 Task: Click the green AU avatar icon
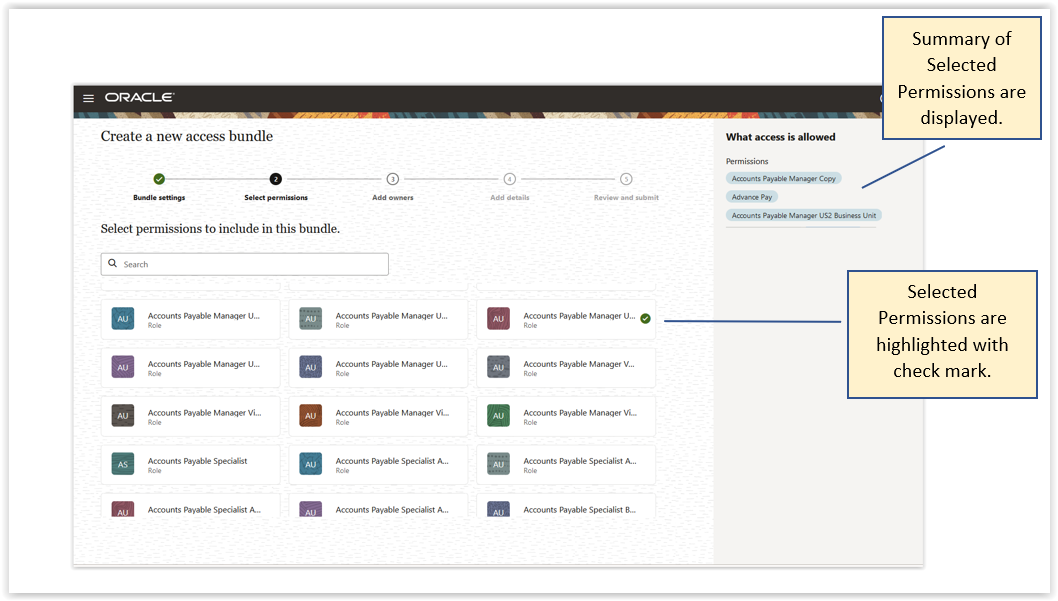pyautogui.click(x=498, y=416)
